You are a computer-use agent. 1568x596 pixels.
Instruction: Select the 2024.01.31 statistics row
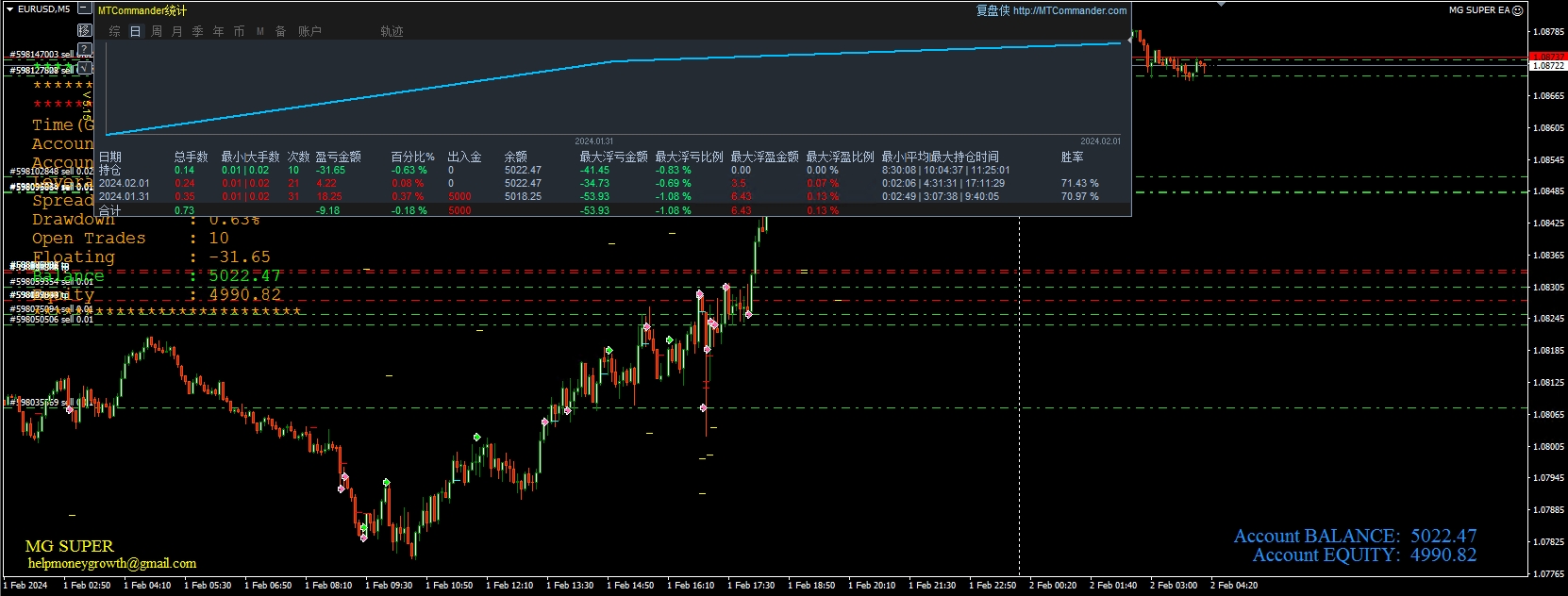click(x=124, y=196)
